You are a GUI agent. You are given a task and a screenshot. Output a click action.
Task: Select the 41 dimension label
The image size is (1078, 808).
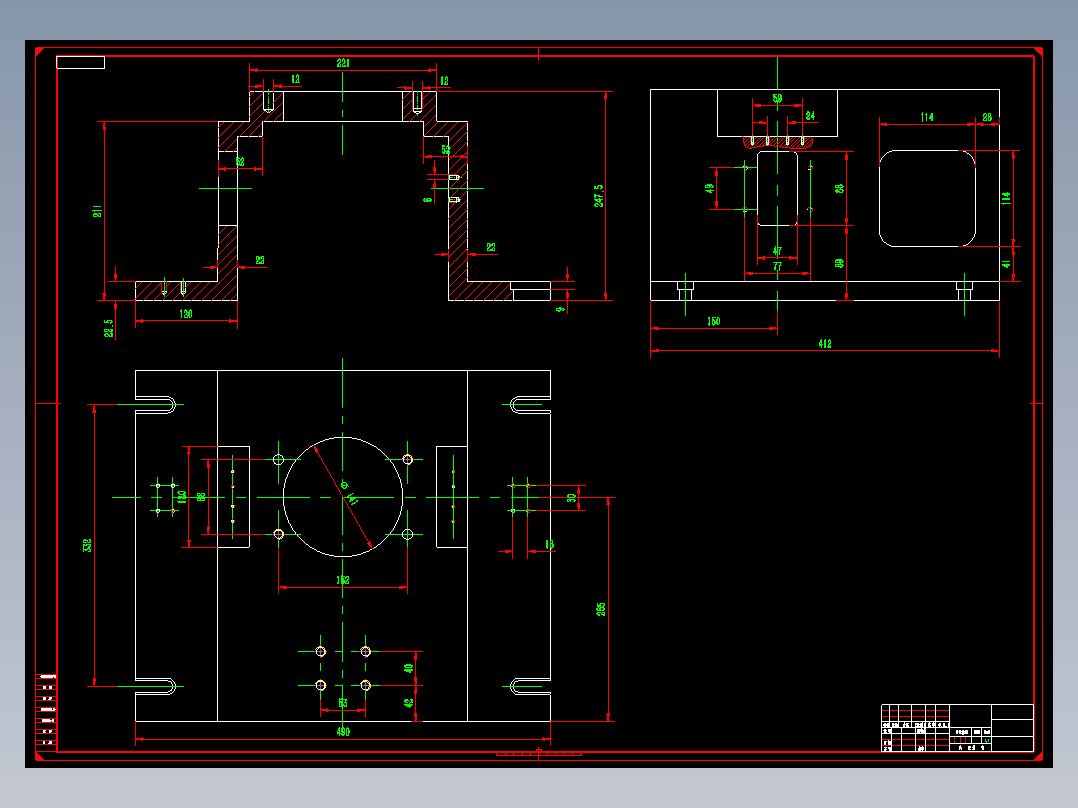click(x=1006, y=263)
